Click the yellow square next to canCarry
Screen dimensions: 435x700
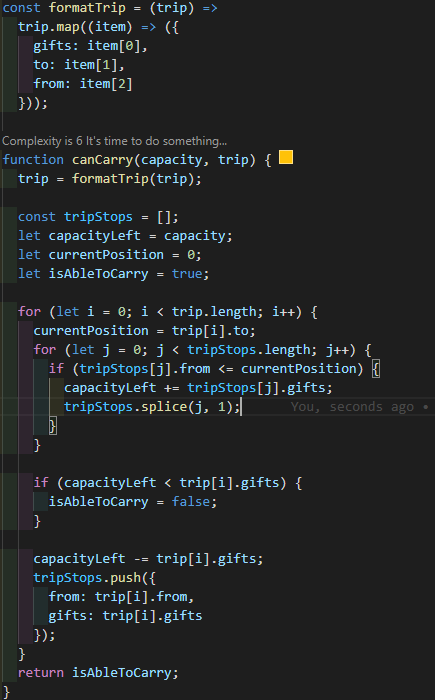[286, 157]
